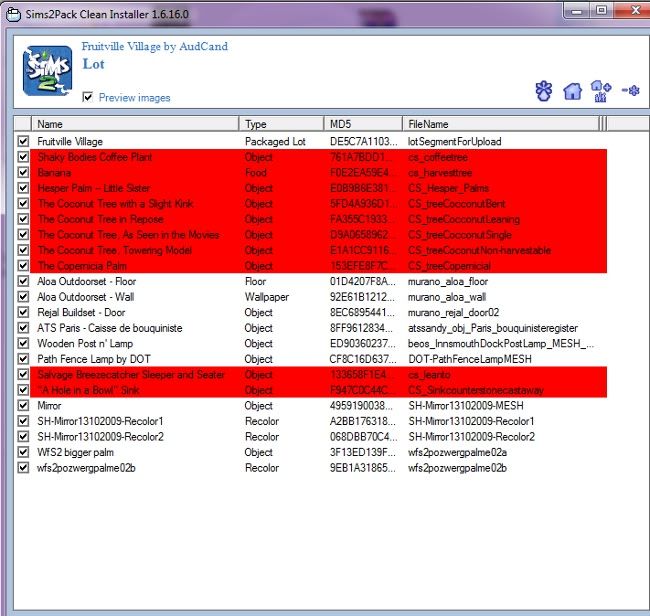Select SH-Mirror13102009-Recolor2 name
Image resolution: width=650 pixels, height=616 pixels.
[100, 437]
